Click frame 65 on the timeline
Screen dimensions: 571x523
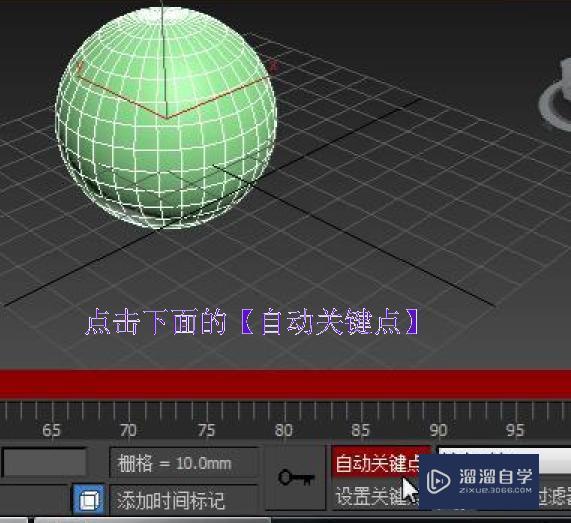(x=51, y=430)
